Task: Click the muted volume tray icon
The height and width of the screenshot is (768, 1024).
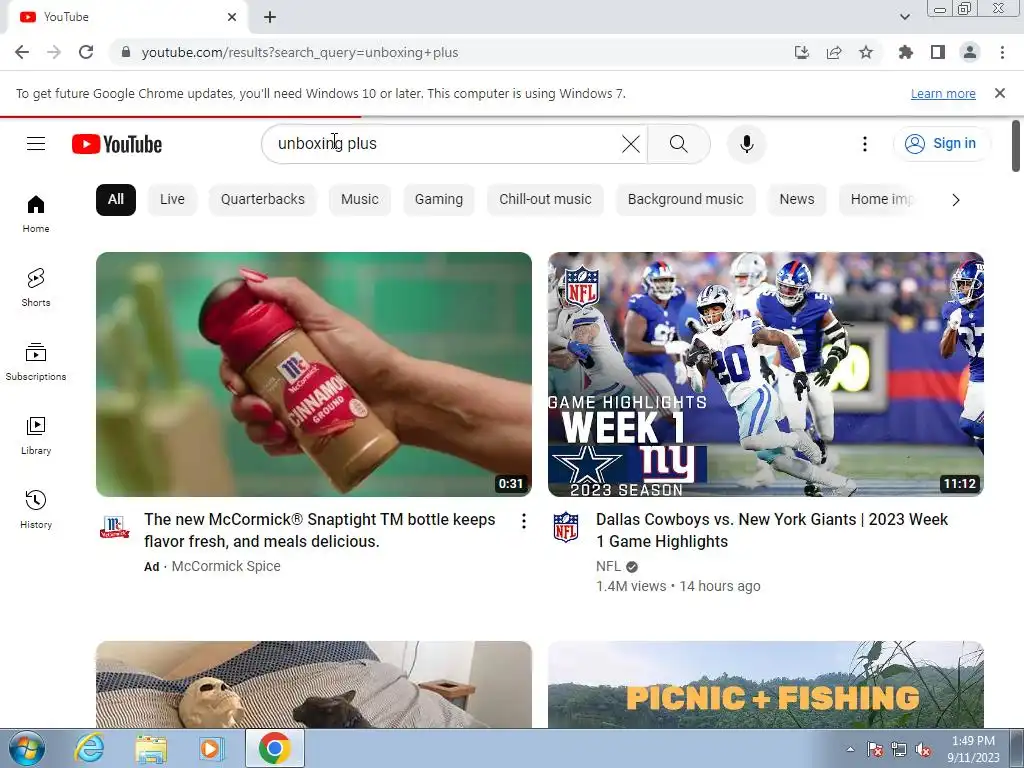Action: [923, 749]
